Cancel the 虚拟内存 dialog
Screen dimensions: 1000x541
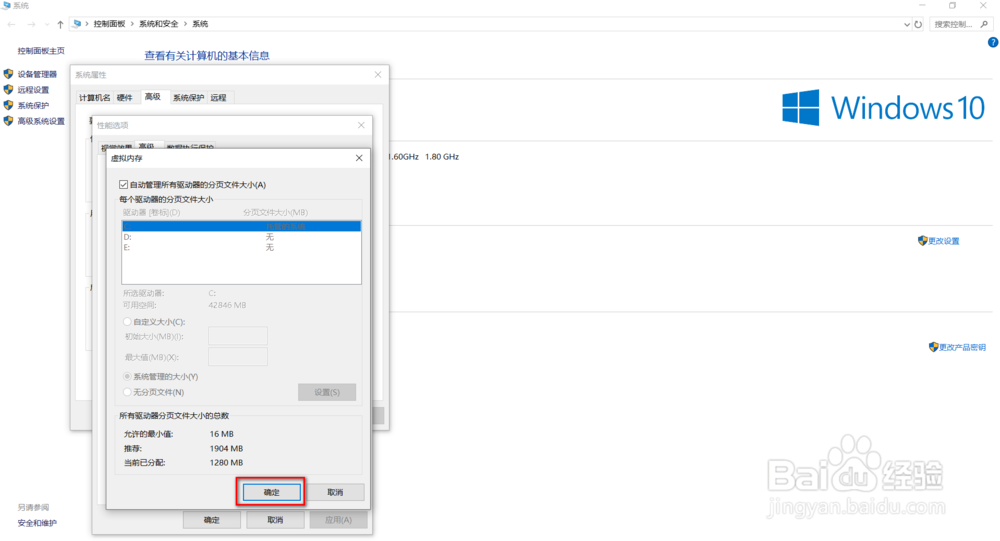coord(335,492)
